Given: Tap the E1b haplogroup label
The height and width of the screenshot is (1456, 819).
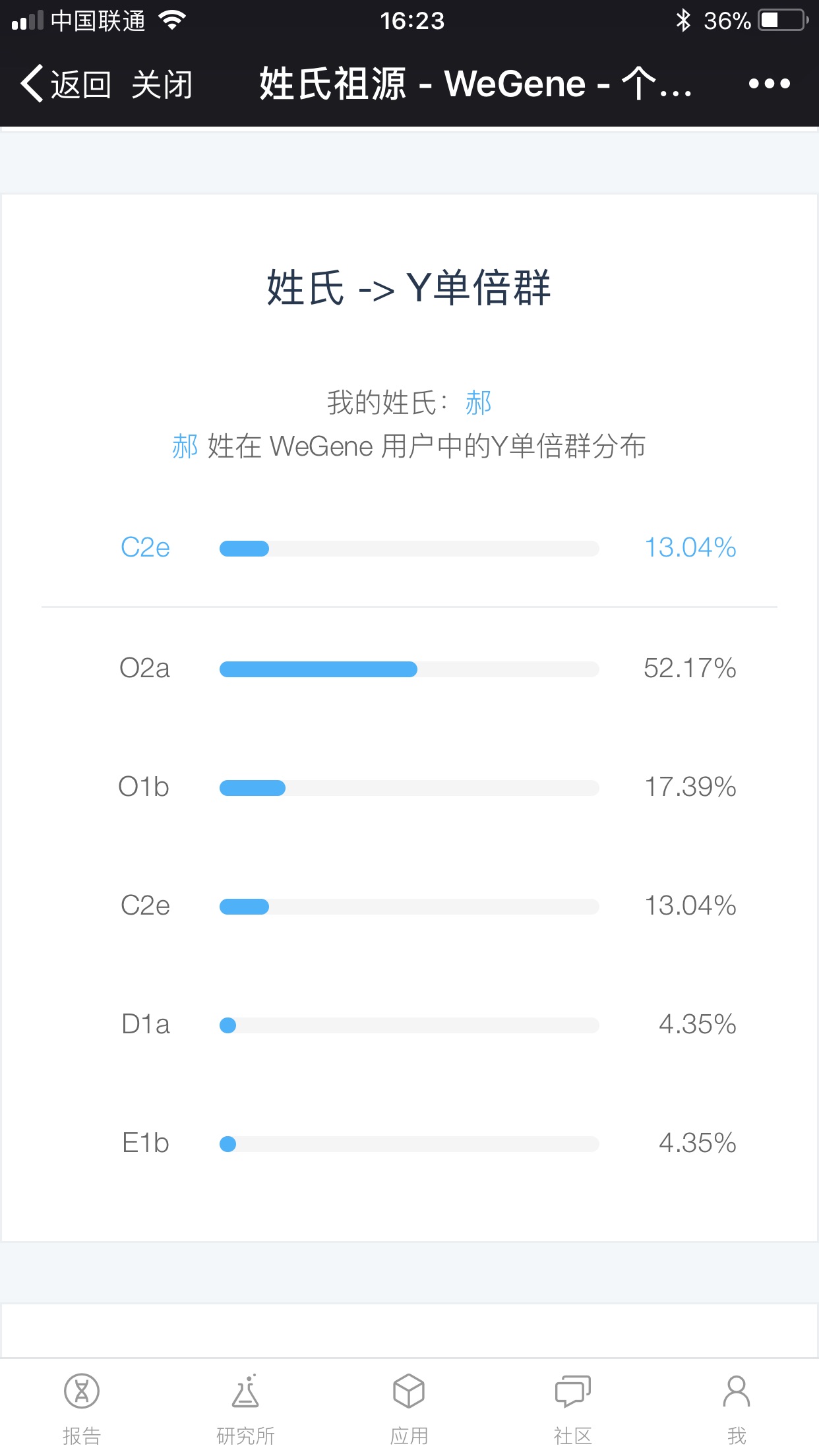Looking at the screenshot, I should tap(146, 1143).
